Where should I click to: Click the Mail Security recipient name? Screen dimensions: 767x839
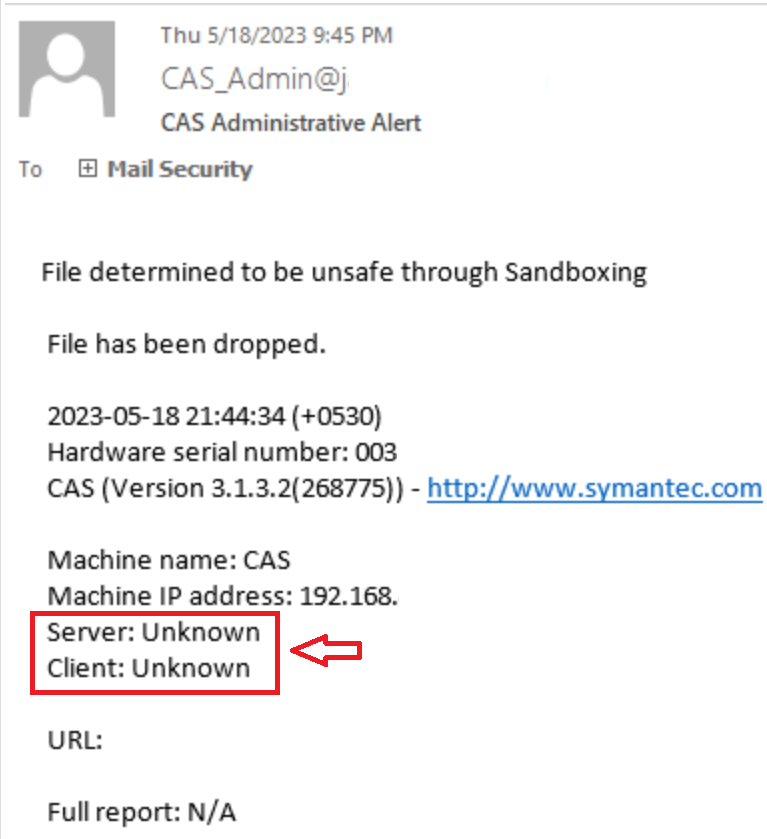click(180, 169)
